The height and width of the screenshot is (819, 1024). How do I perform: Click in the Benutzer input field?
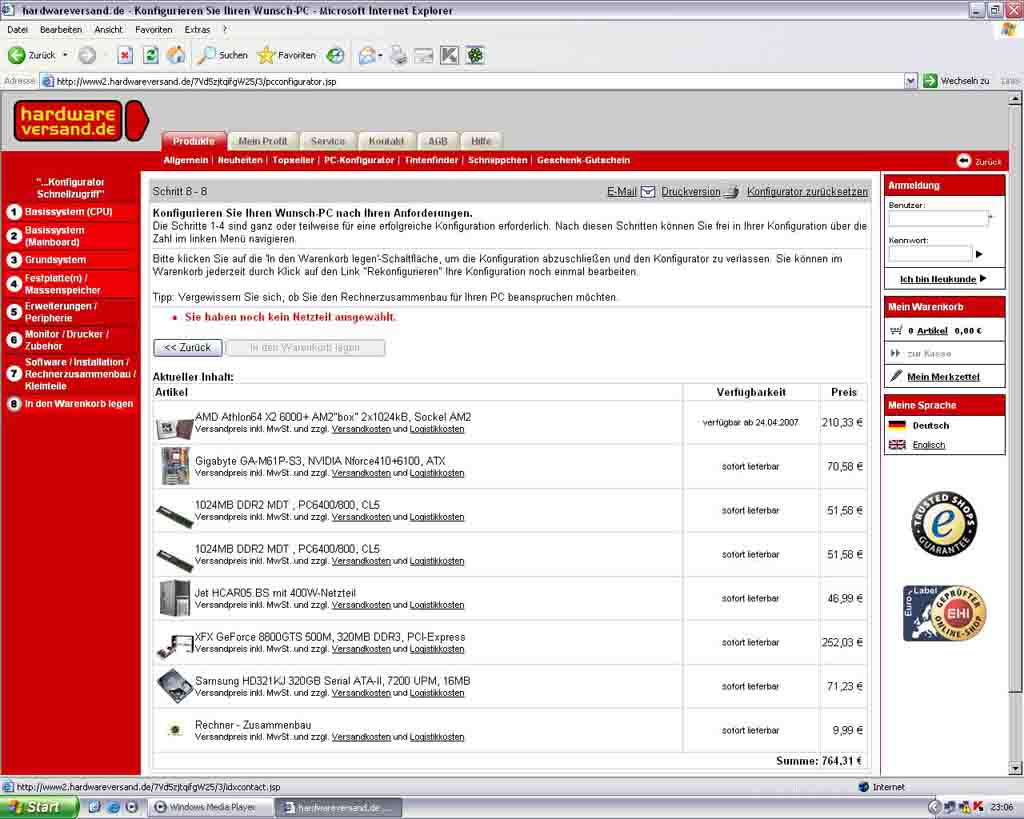[938, 219]
